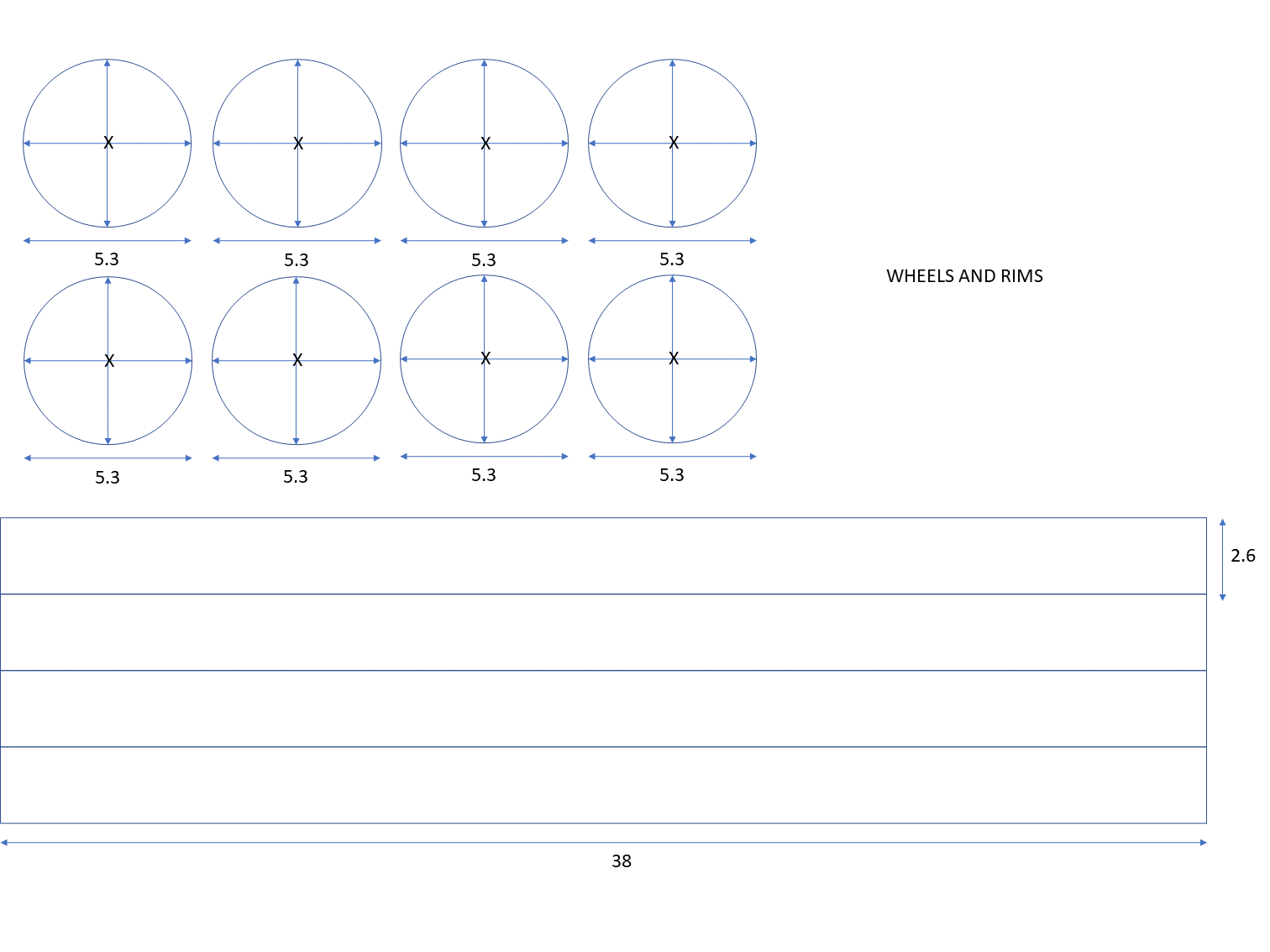
Task: Select the fourth circle in the top row
Action: point(672,144)
